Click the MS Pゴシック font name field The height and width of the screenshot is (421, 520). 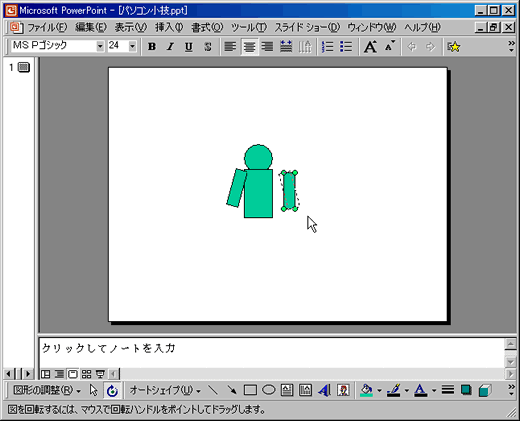53,46
